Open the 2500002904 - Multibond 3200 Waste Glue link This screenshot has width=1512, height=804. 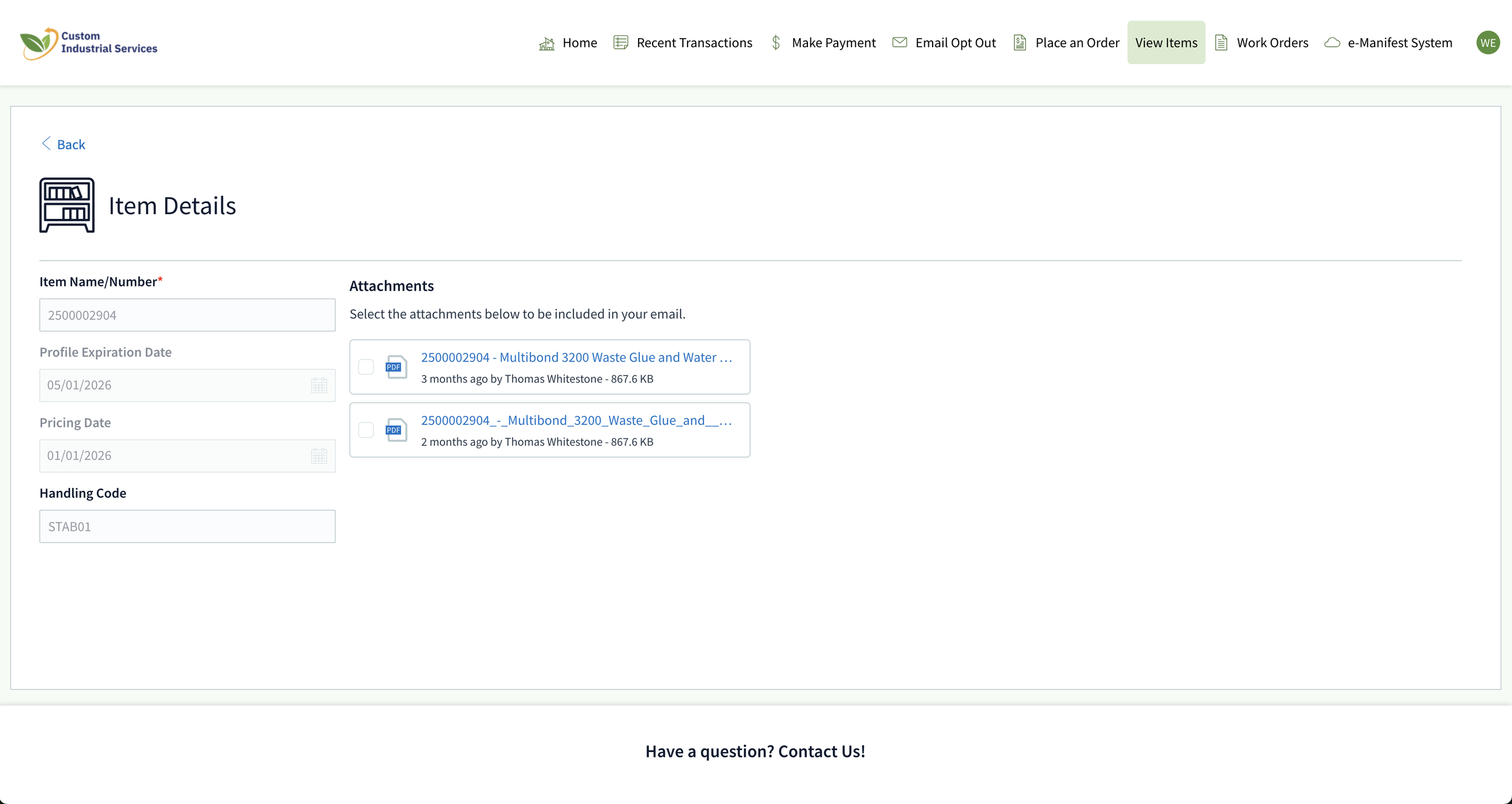(x=576, y=357)
